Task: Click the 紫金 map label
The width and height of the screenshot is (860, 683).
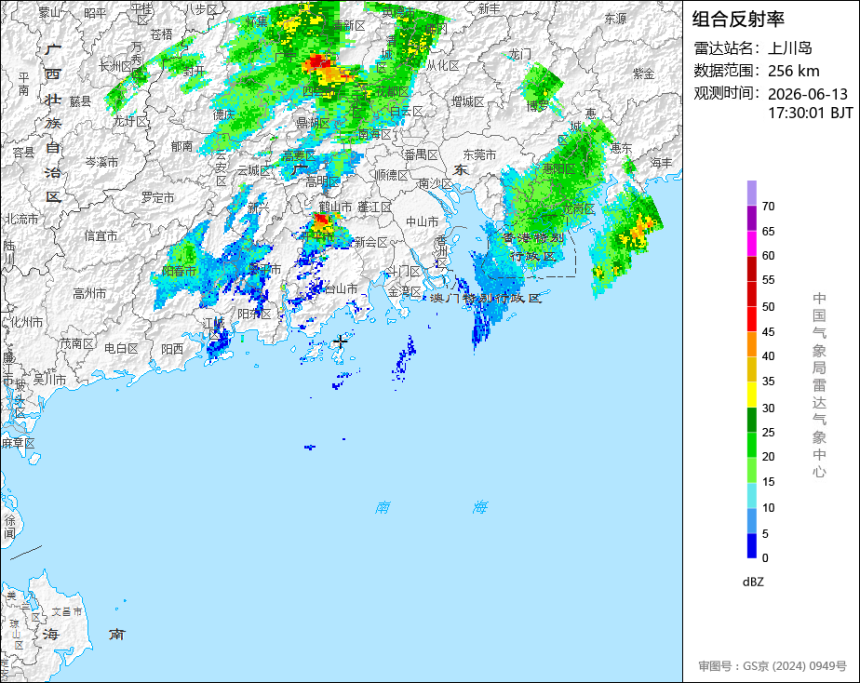Action: click(x=643, y=74)
